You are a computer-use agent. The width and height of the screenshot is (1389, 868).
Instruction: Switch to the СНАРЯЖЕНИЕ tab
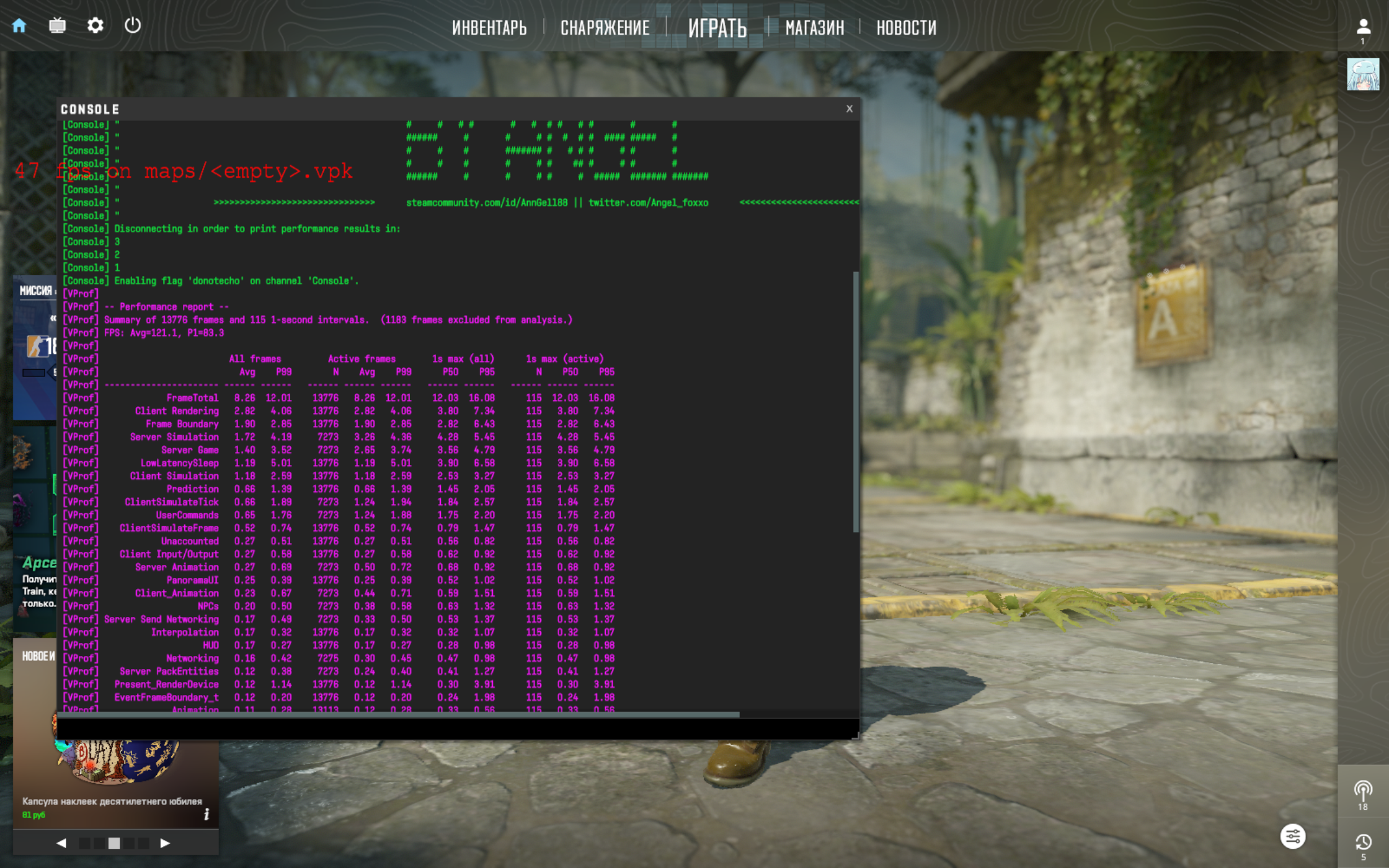click(605, 28)
